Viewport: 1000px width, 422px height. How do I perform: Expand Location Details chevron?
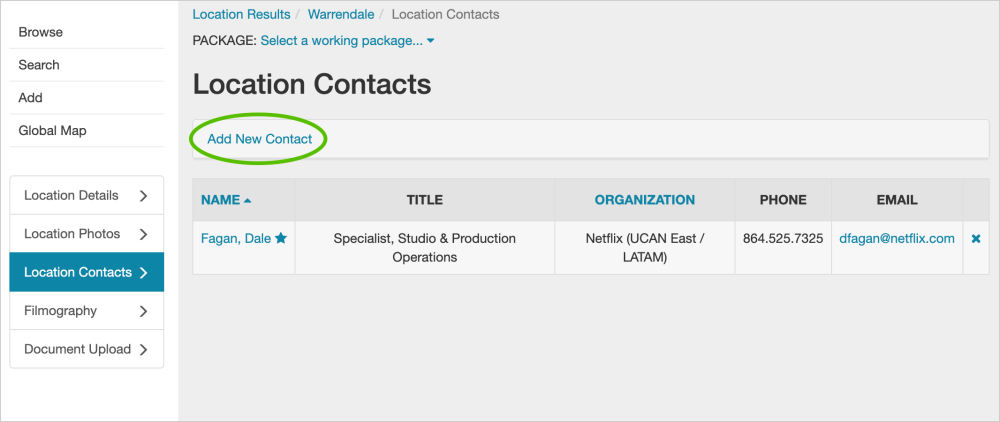pos(143,196)
